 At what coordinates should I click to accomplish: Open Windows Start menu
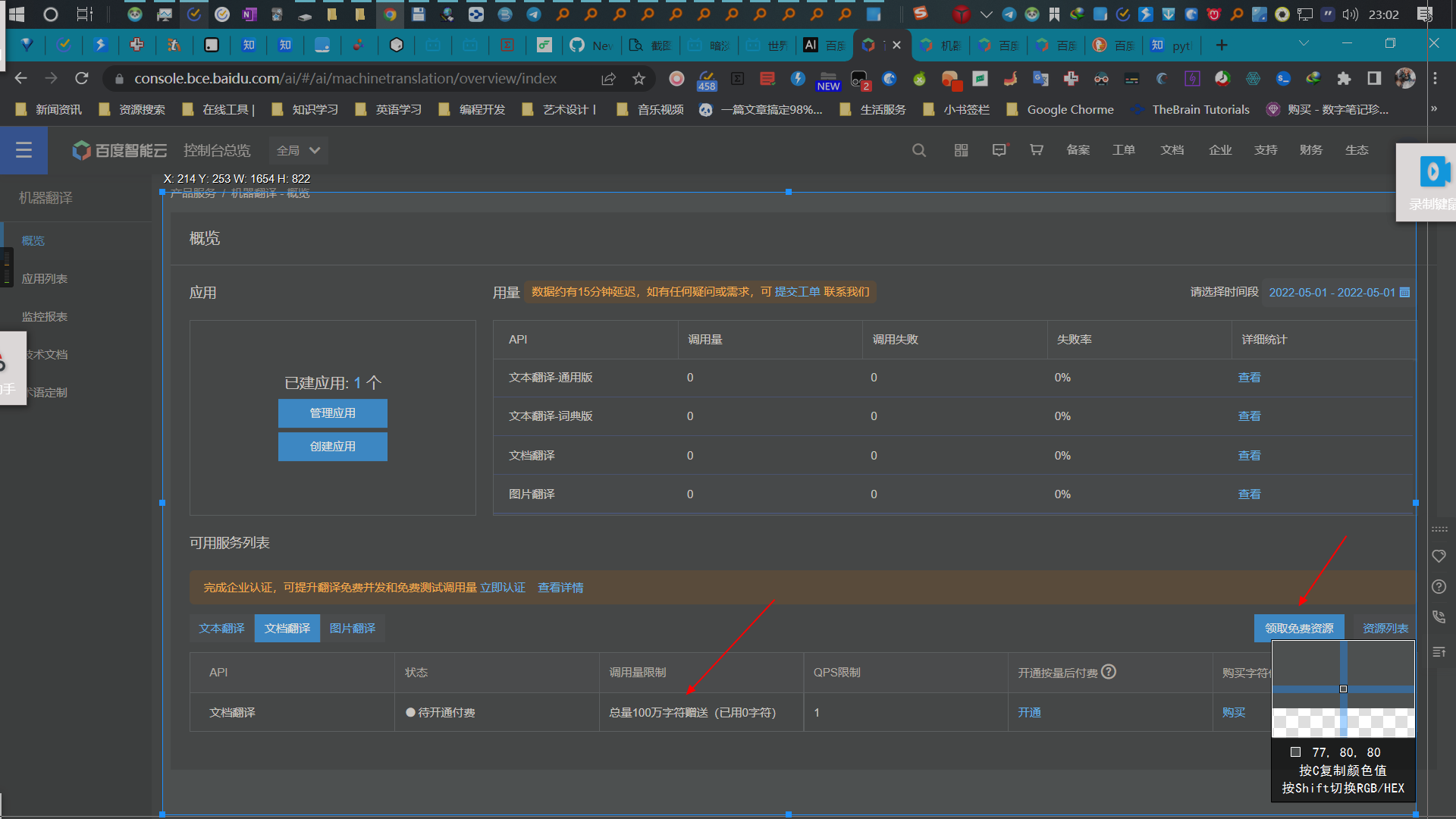point(16,14)
